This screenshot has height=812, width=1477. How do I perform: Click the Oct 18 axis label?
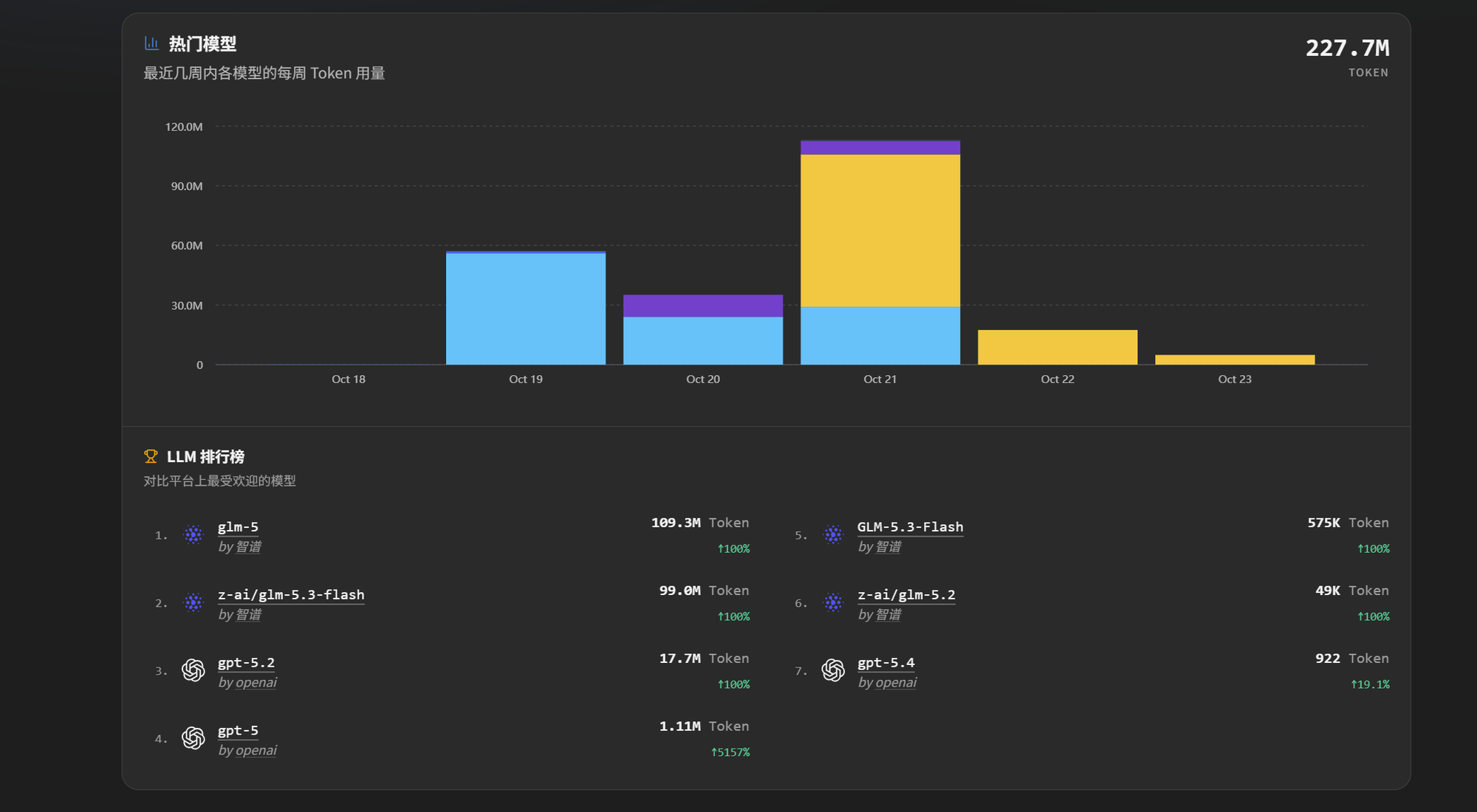pos(349,379)
